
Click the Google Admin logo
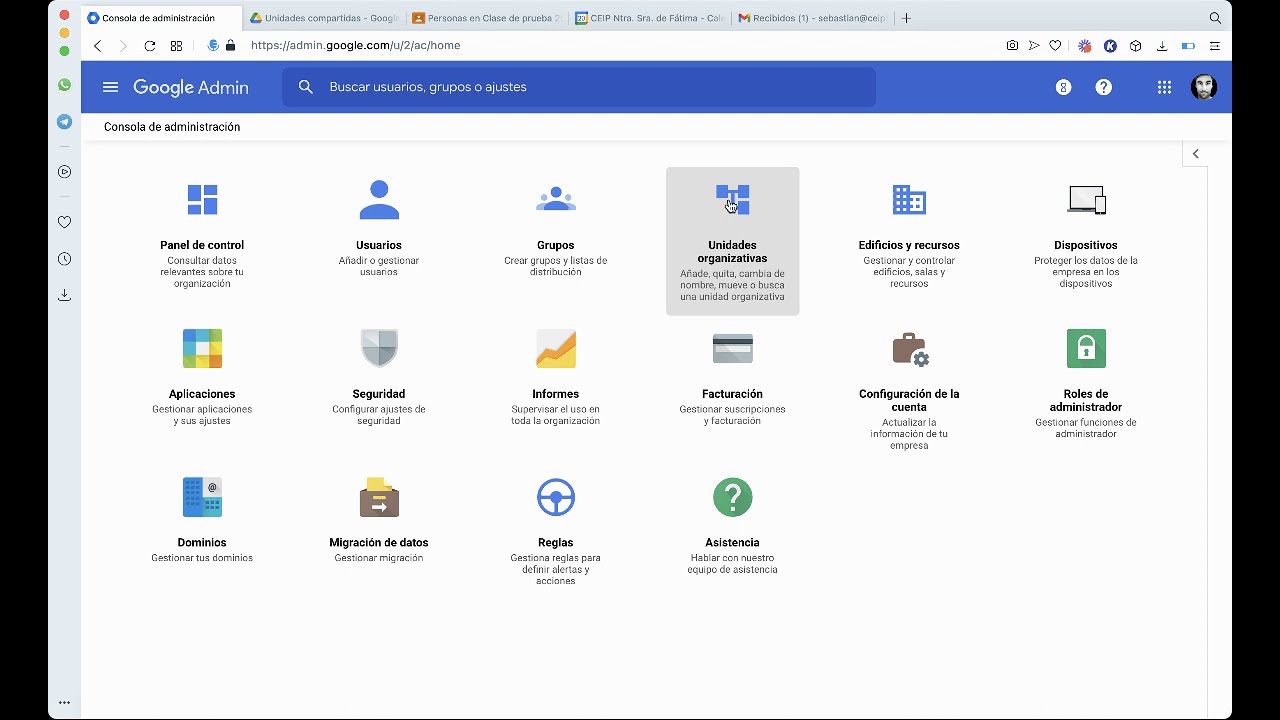click(191, 87)
